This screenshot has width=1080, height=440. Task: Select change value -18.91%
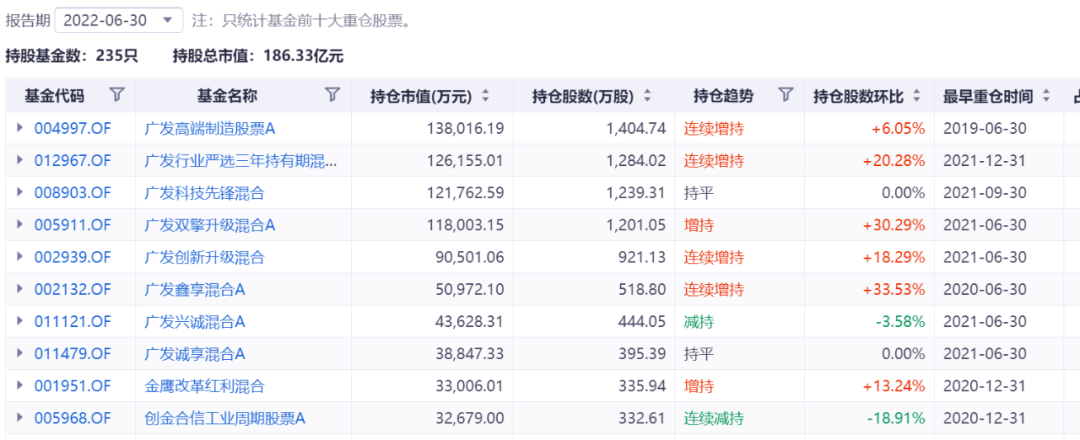tap(894, 418)
